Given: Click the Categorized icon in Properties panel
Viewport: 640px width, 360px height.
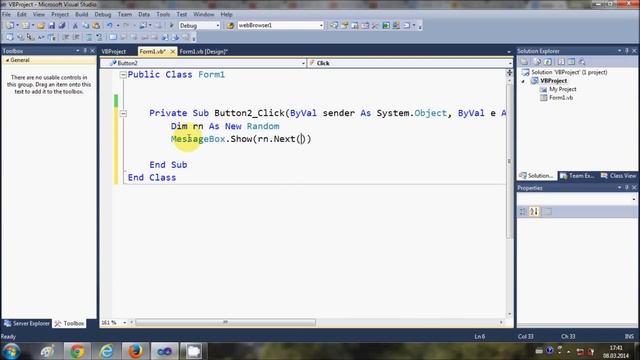Looking at the screenshot, I should [x=523, y=211].
